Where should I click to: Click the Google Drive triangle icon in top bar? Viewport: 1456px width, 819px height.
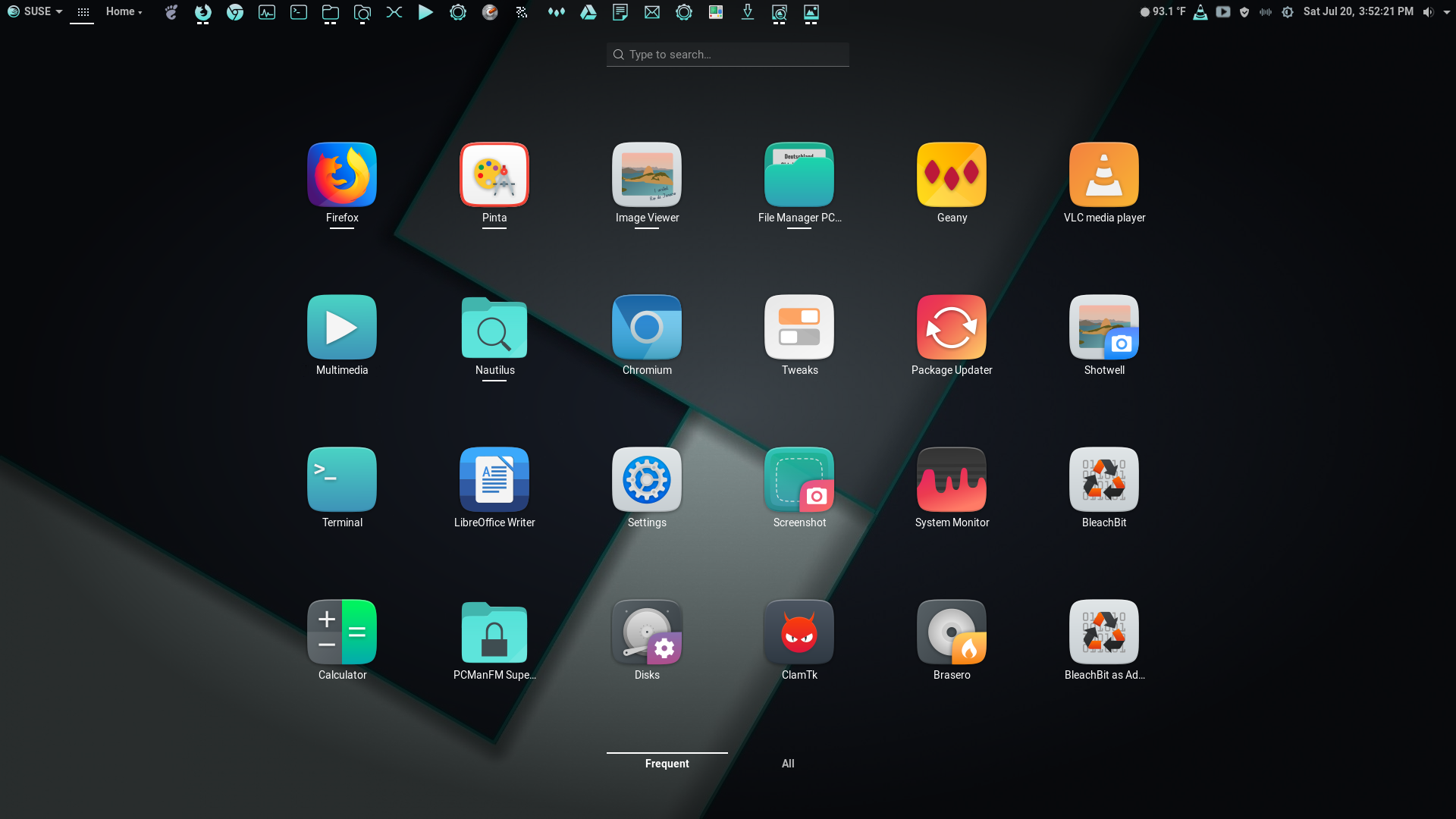pos(588,12)
